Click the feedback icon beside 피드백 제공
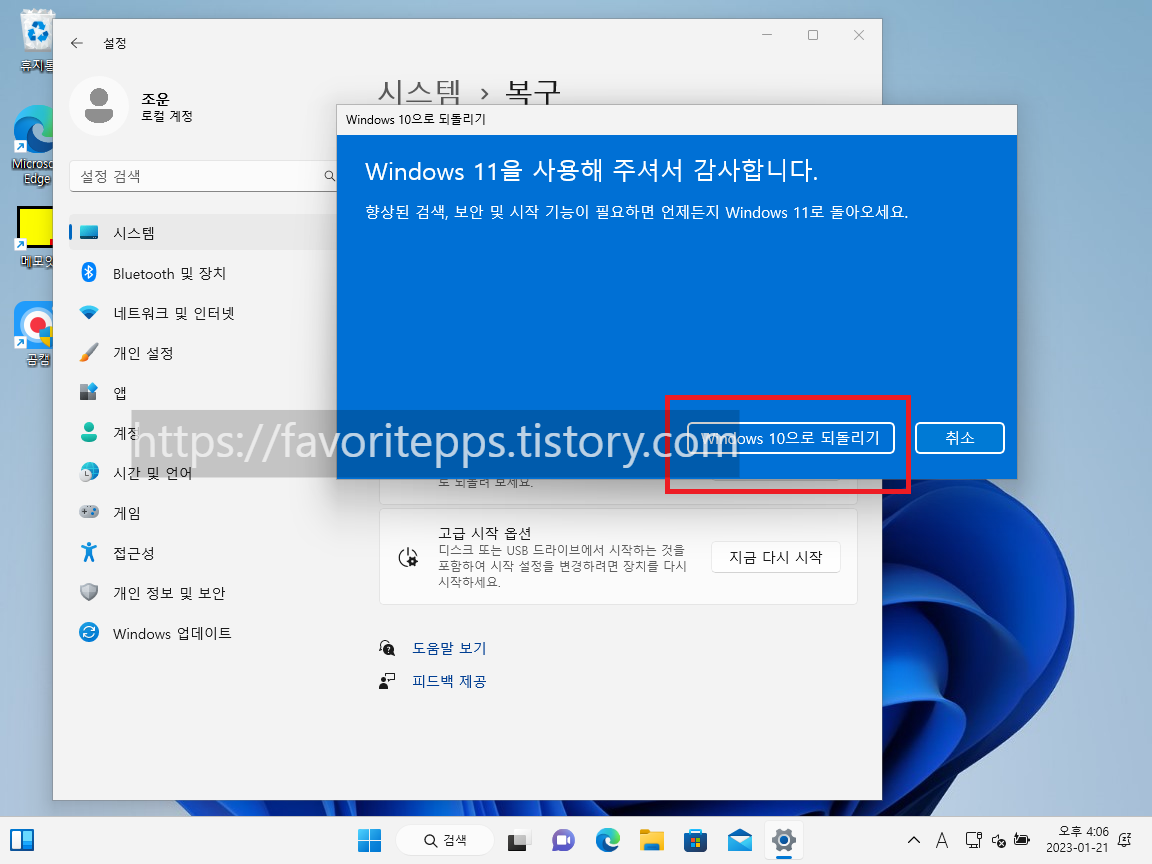1152x864 pixels. pos(387,681)
